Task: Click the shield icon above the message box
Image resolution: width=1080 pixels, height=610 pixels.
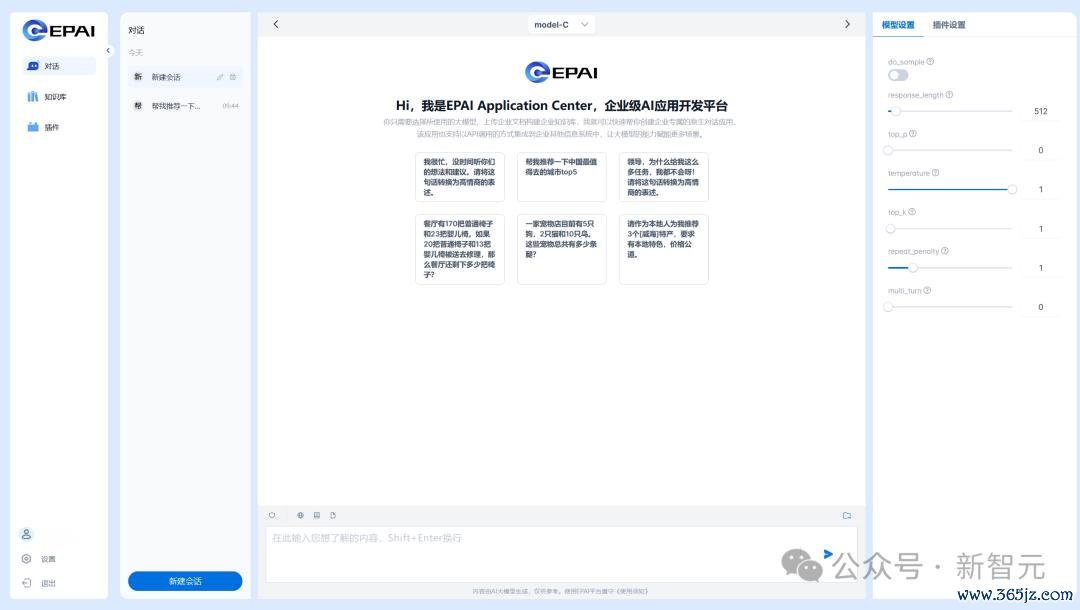Action: click(272, 515)
